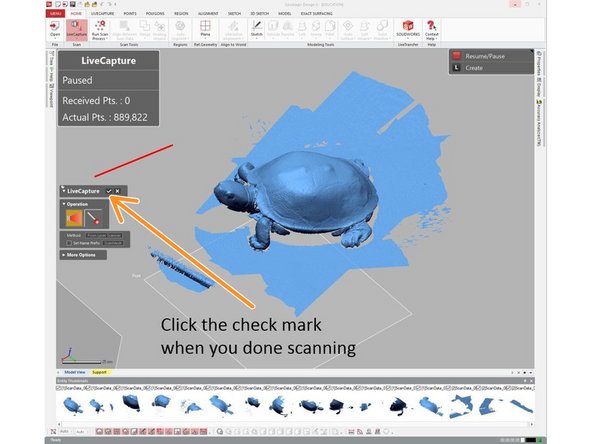Launch the SOLIDWORKS LiveTransfer icon

(x=408, y=29)
